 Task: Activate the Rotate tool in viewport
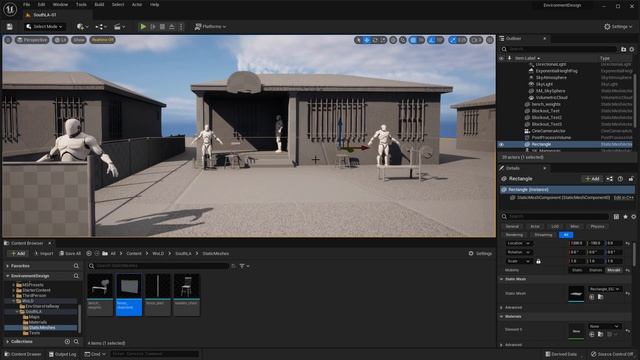coord(375,40)
